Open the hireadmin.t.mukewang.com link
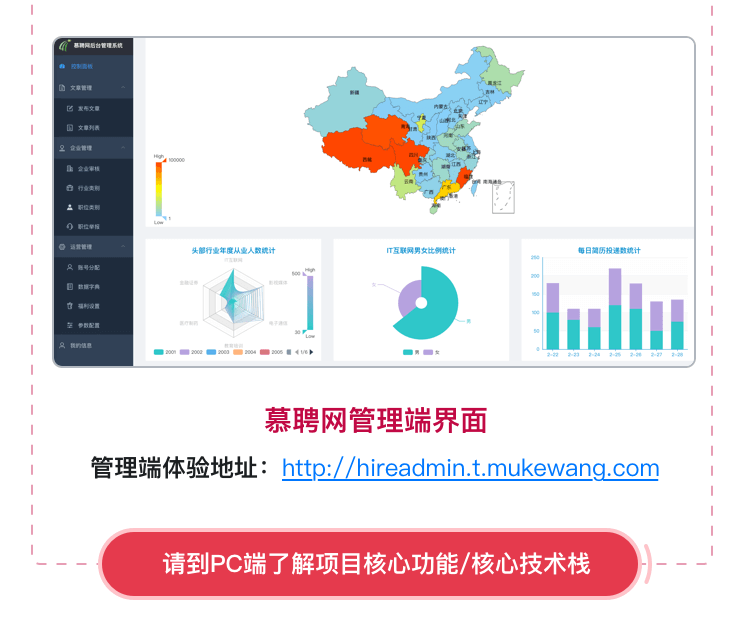The image size is (750, 640). tap(471, 468)
